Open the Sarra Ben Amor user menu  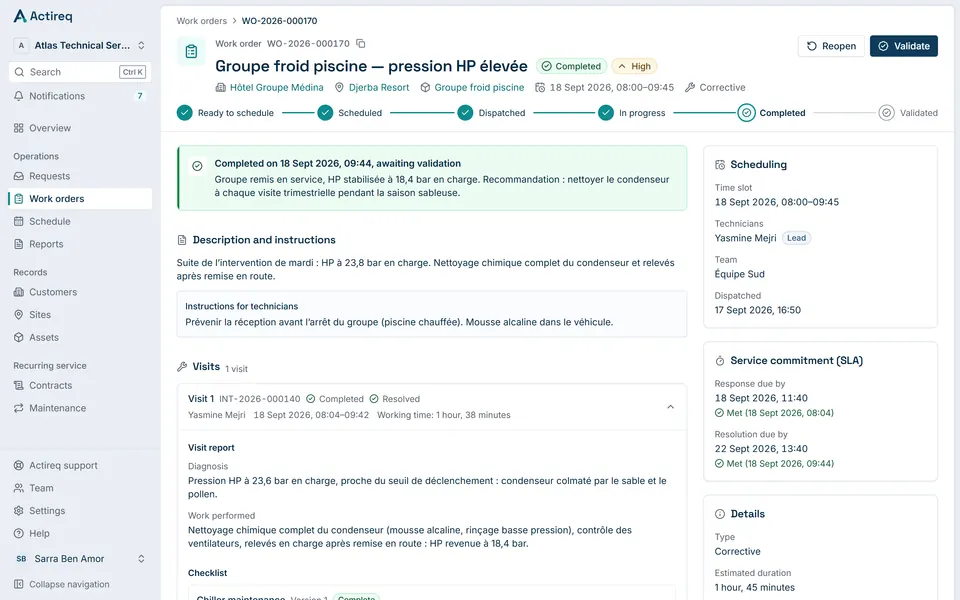pyautogui.click(x=80, y=559)
